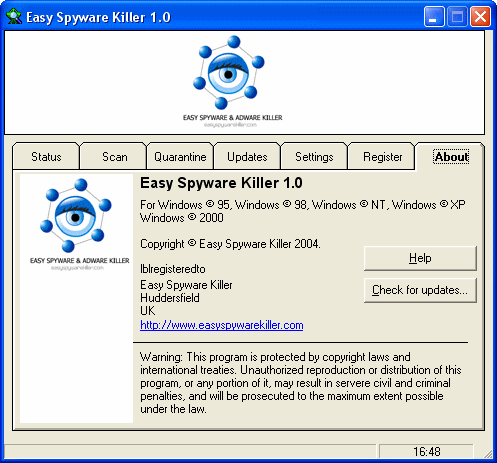The width and height of the screenshot is (497, 463).
Task: Click the Help button
Action: point(420,258)
